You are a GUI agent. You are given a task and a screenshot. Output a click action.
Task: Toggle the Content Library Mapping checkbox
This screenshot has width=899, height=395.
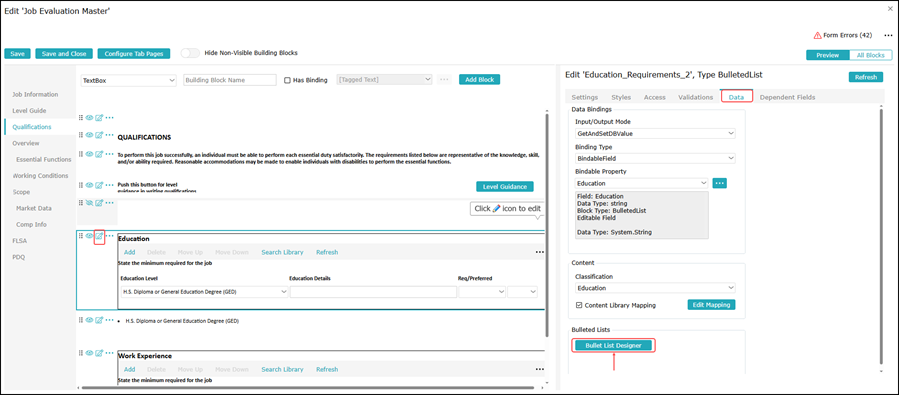pos(579,306)
